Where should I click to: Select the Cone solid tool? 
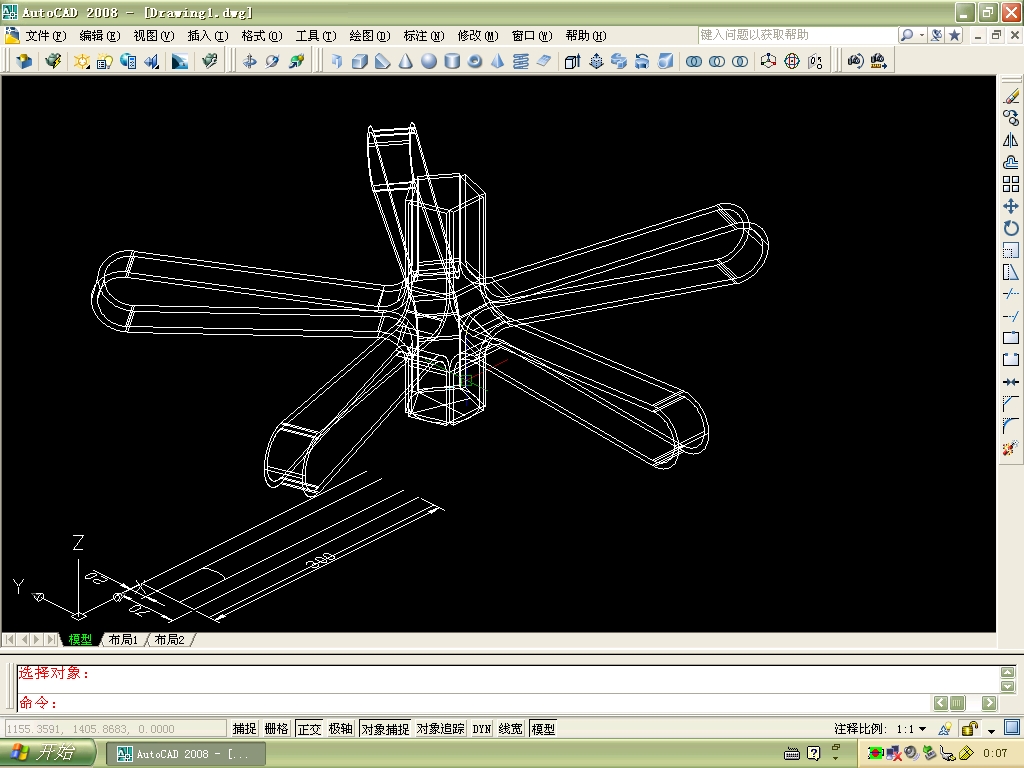406,61
